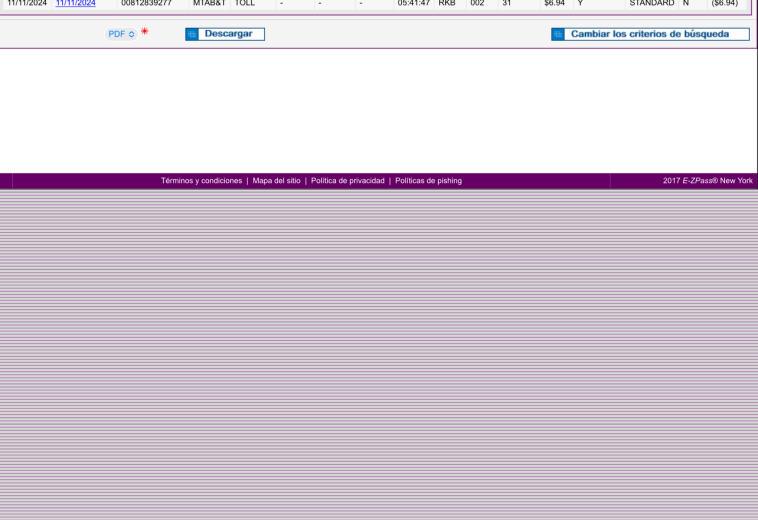Click the RKB plaza cell
The height and width of the screenshot is (520, 758).
pos(447,4)
